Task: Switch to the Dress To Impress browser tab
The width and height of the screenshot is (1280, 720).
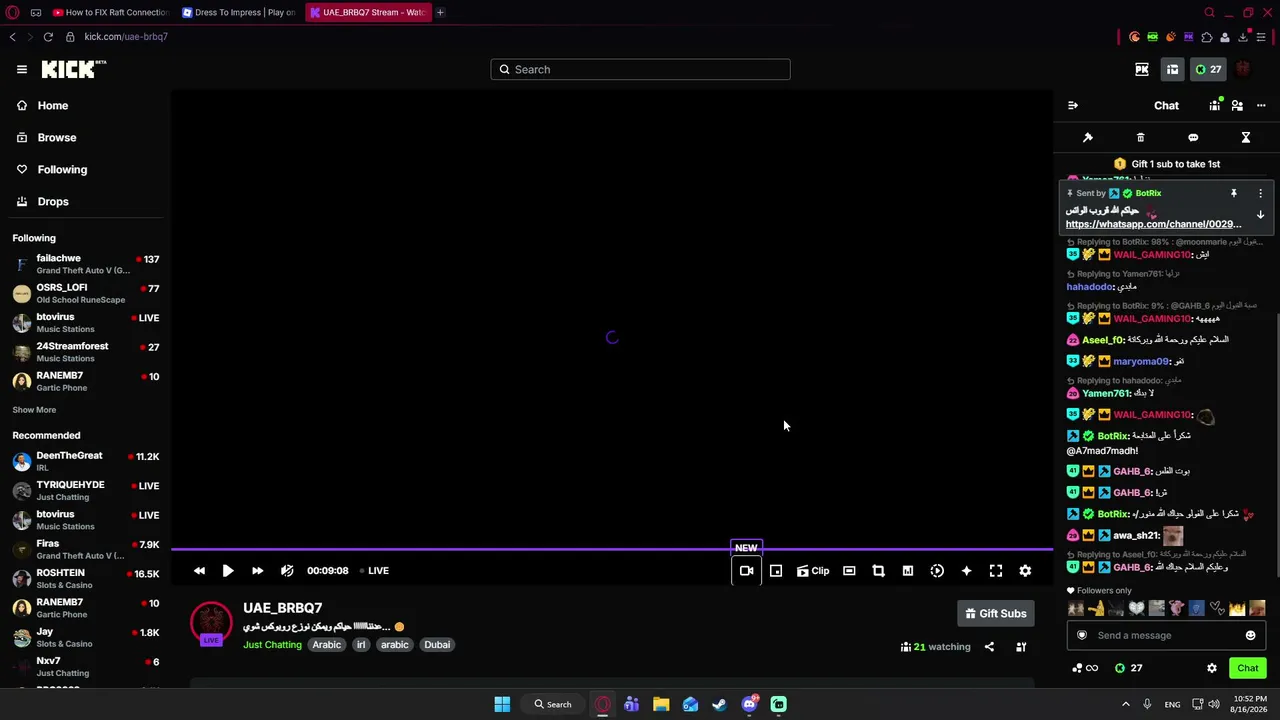Action: point(240,12)
